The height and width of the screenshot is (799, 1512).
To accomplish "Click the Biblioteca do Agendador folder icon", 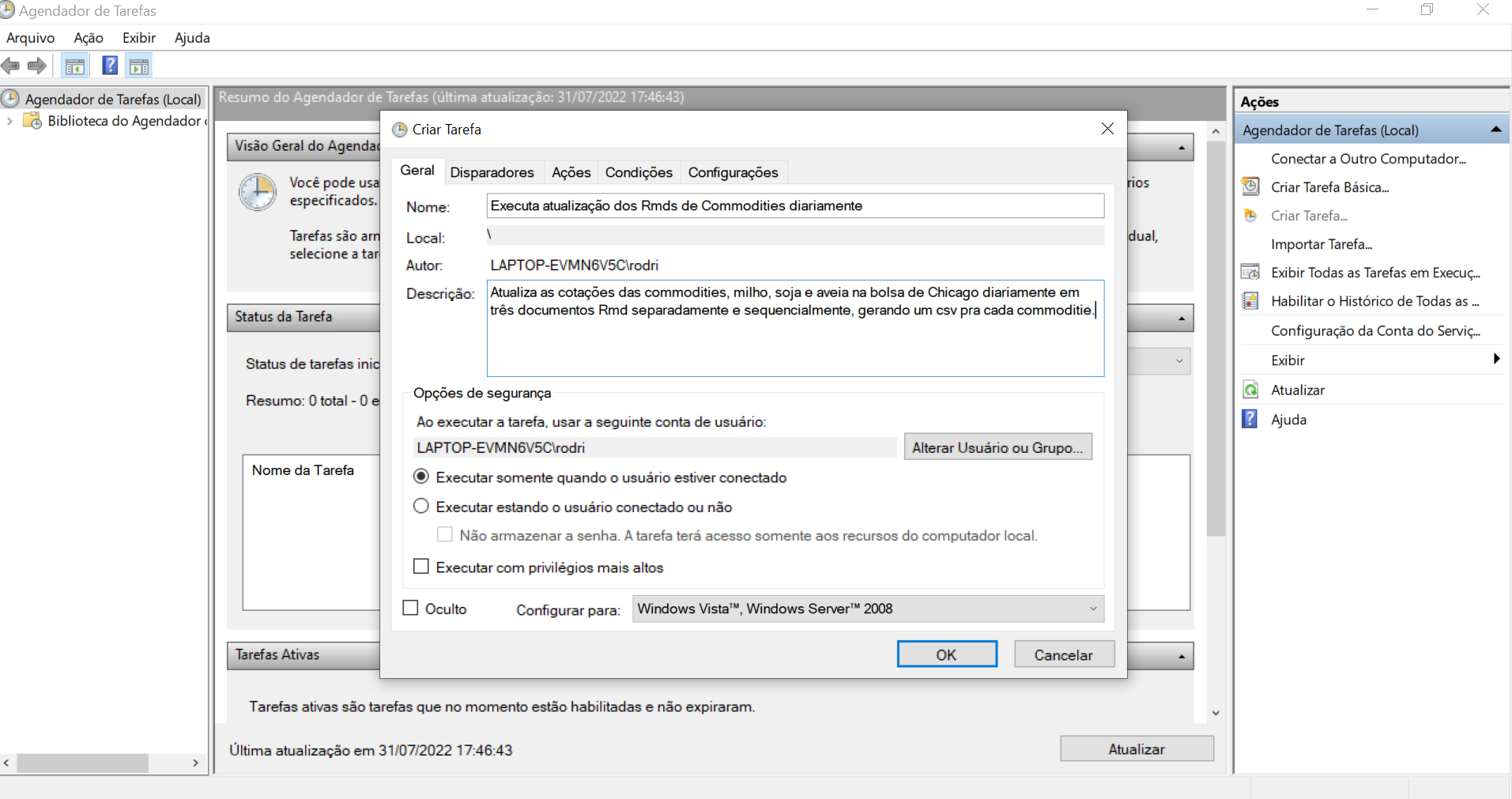I will (x=32, y=120).
